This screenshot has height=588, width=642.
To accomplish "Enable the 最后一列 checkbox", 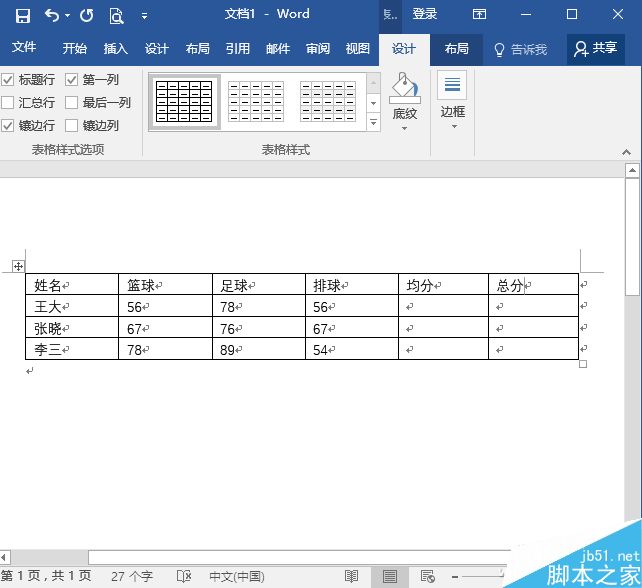I will [72, 103].
